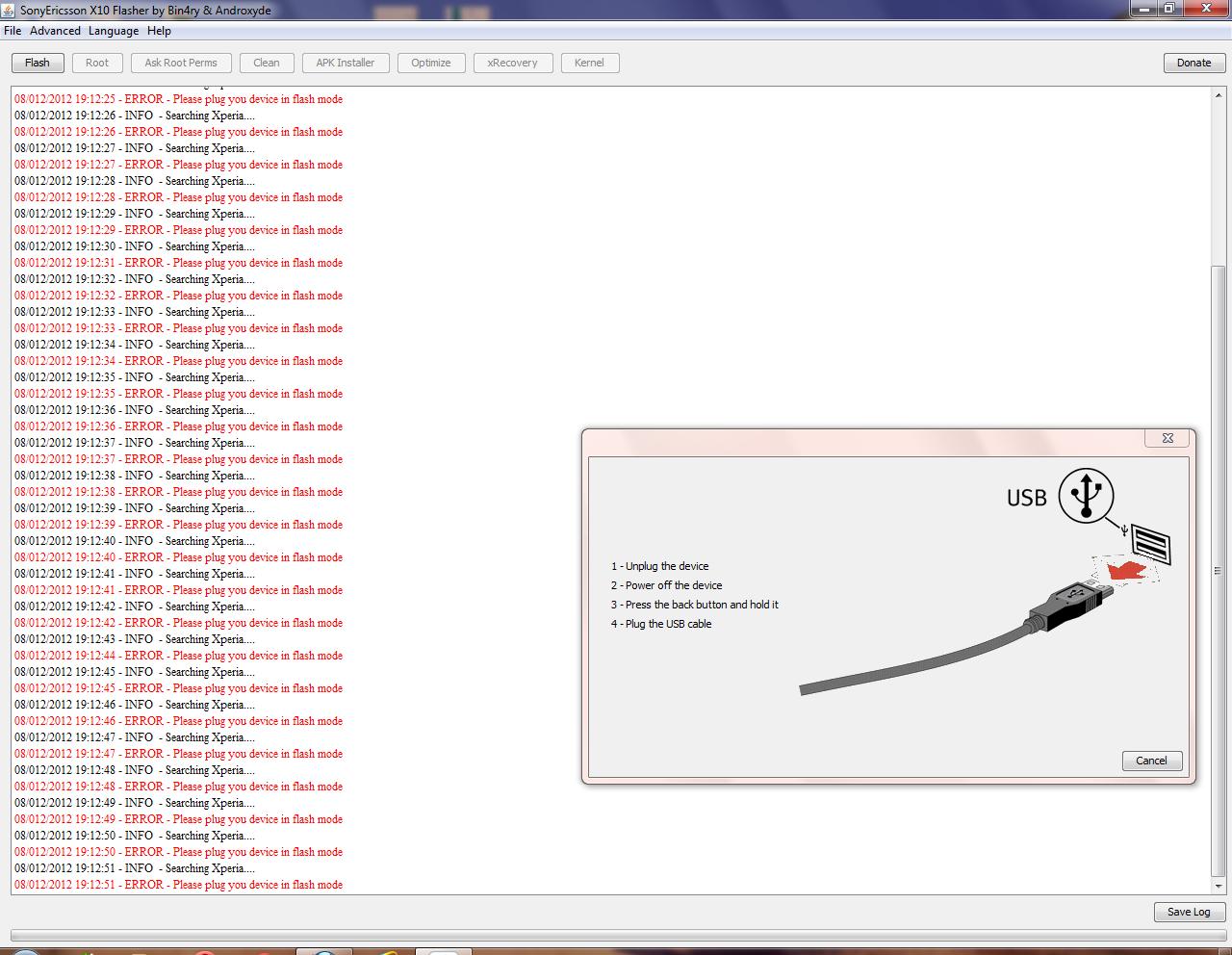1232x955 pixels.
Task: Open the Language menu
Action: (114, 31)
